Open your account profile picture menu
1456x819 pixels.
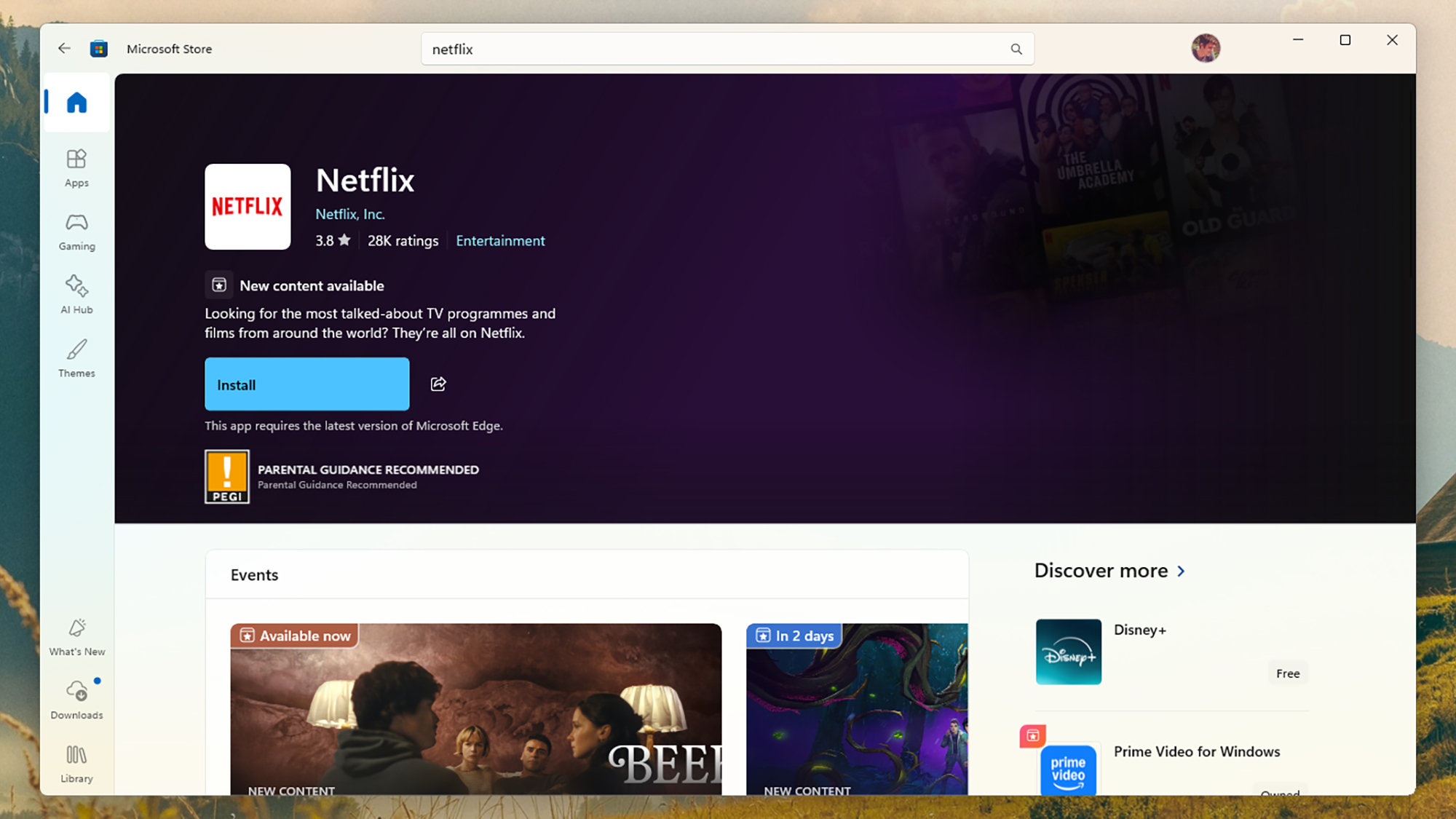[1206, 47]
